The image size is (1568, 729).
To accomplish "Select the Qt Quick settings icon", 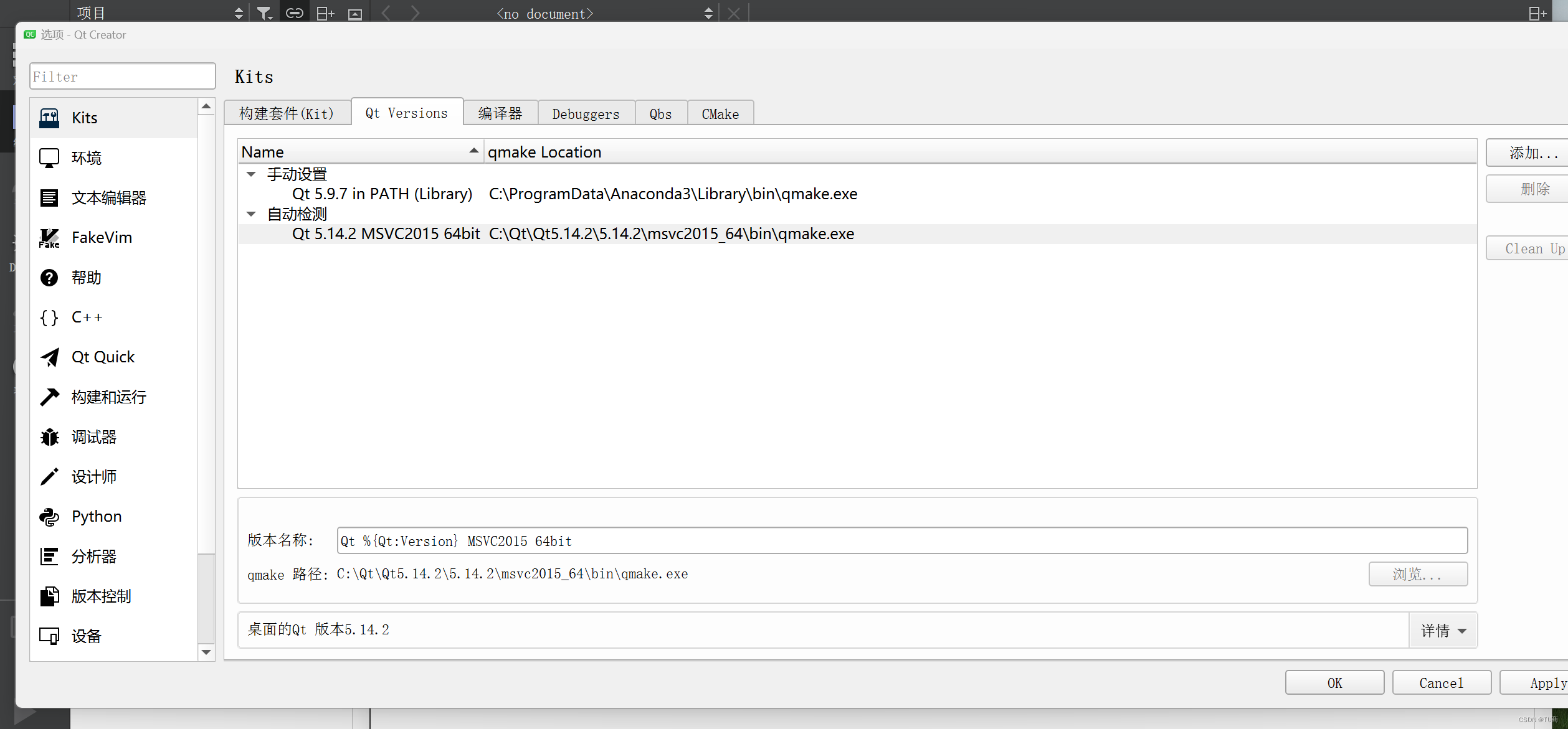I will tap(103, 357).
